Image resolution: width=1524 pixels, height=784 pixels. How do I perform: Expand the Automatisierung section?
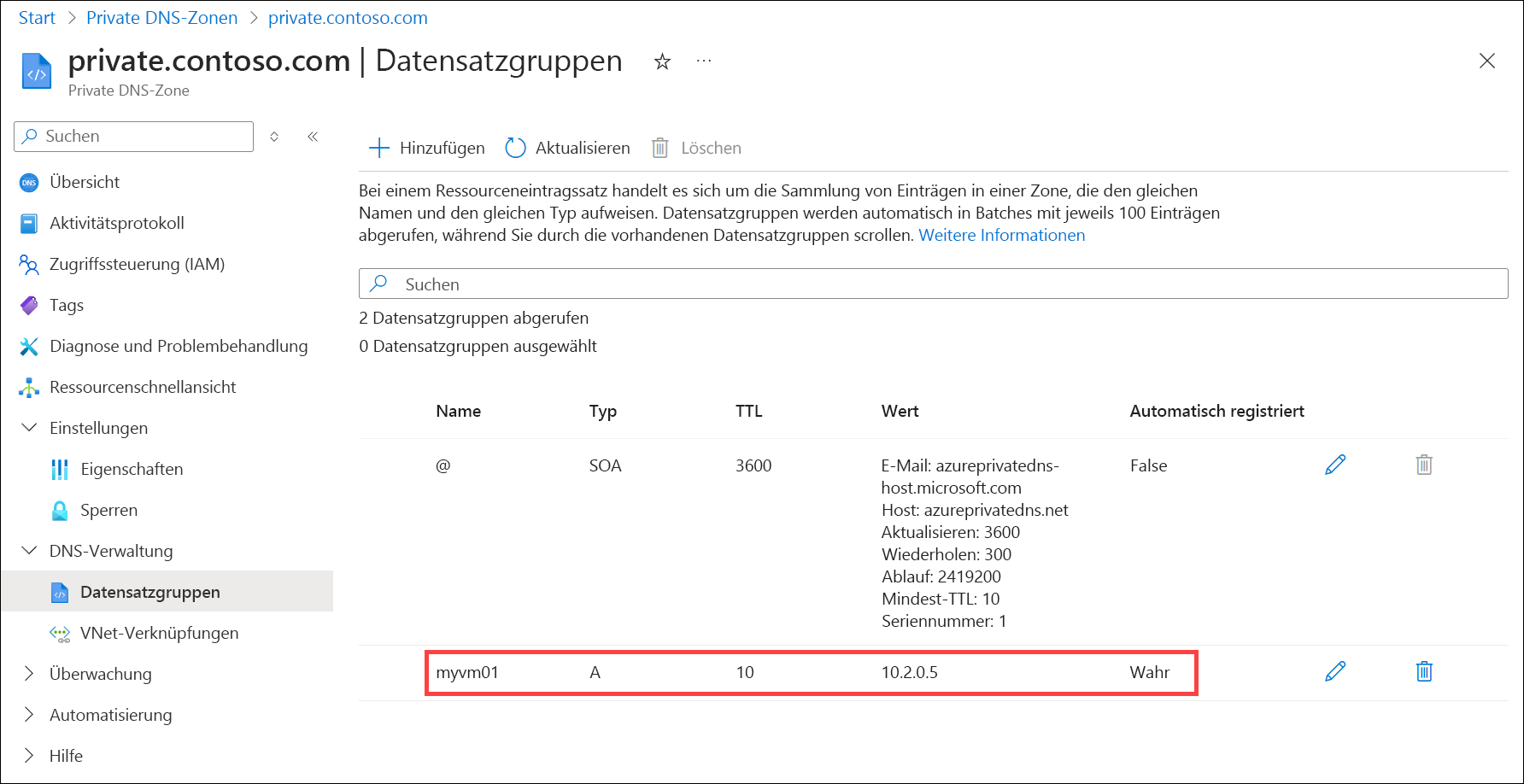(x=29, y=714)
